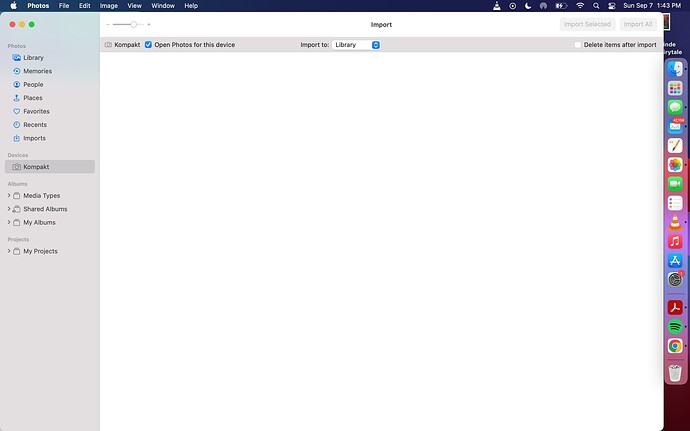Open Imports in the sidebar
690x431 pixels.
coord(50,138)
